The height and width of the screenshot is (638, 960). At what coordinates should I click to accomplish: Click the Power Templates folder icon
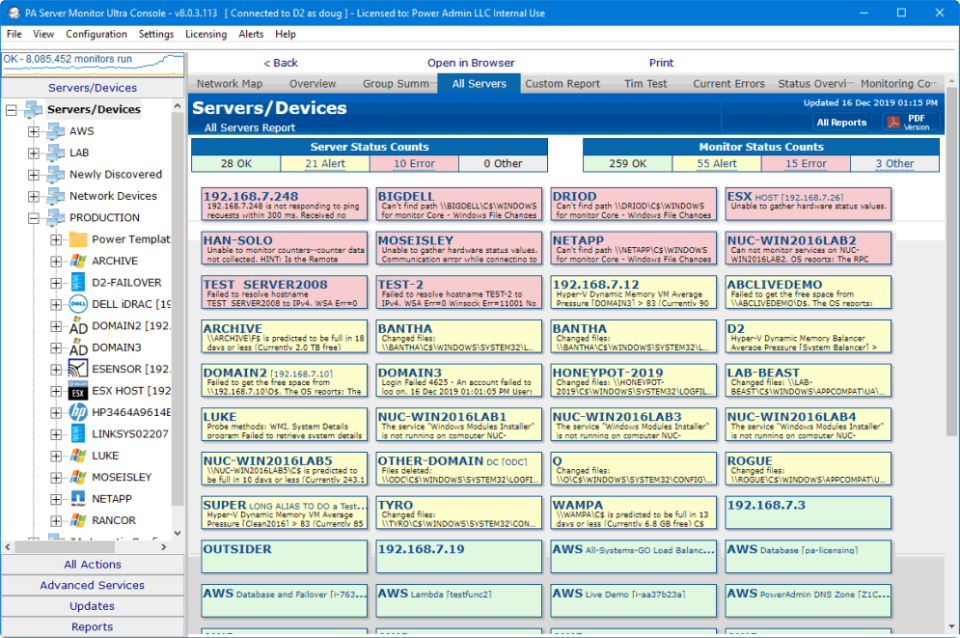[78, 237]
